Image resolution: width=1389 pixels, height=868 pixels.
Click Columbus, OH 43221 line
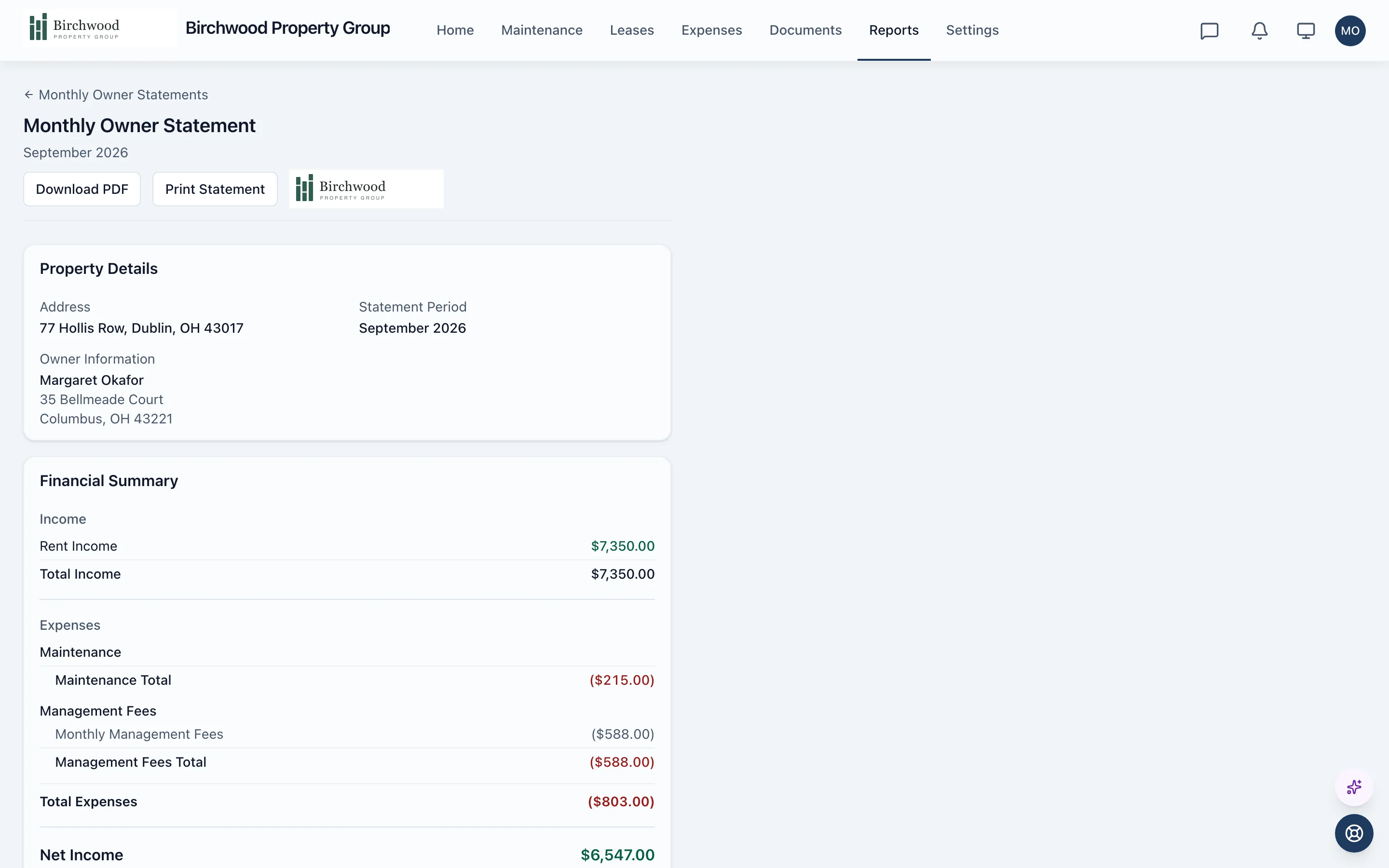(106, 419)
